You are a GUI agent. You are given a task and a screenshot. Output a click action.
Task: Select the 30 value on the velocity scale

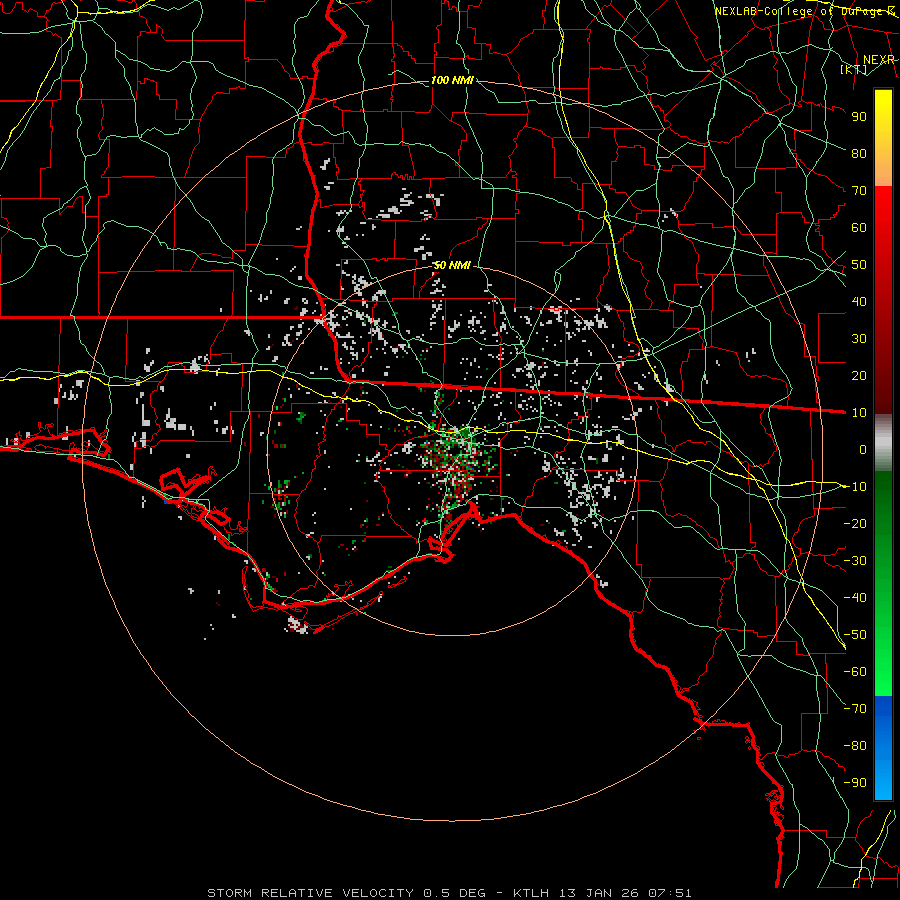859,339
